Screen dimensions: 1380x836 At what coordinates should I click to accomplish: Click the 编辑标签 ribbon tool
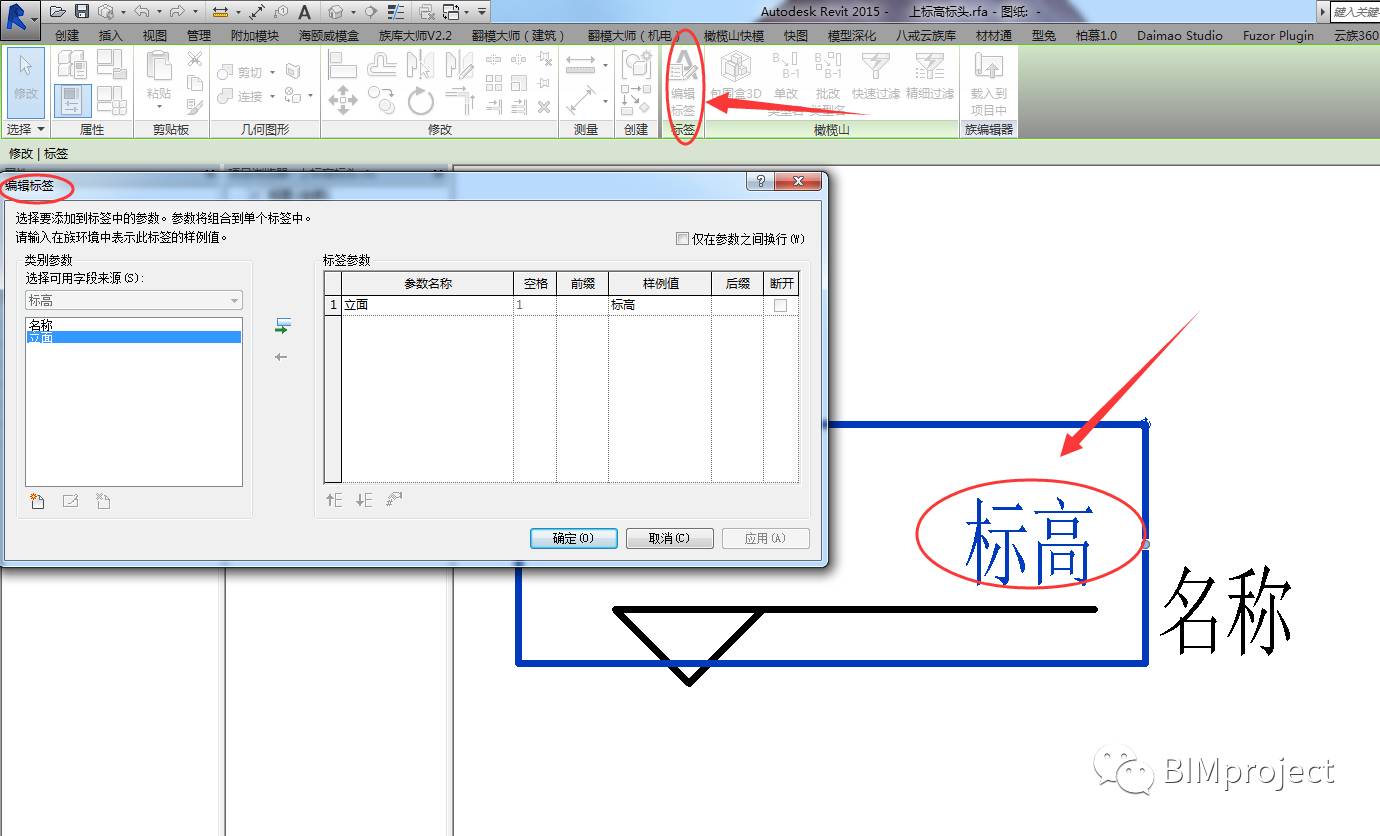click(683, 85)
